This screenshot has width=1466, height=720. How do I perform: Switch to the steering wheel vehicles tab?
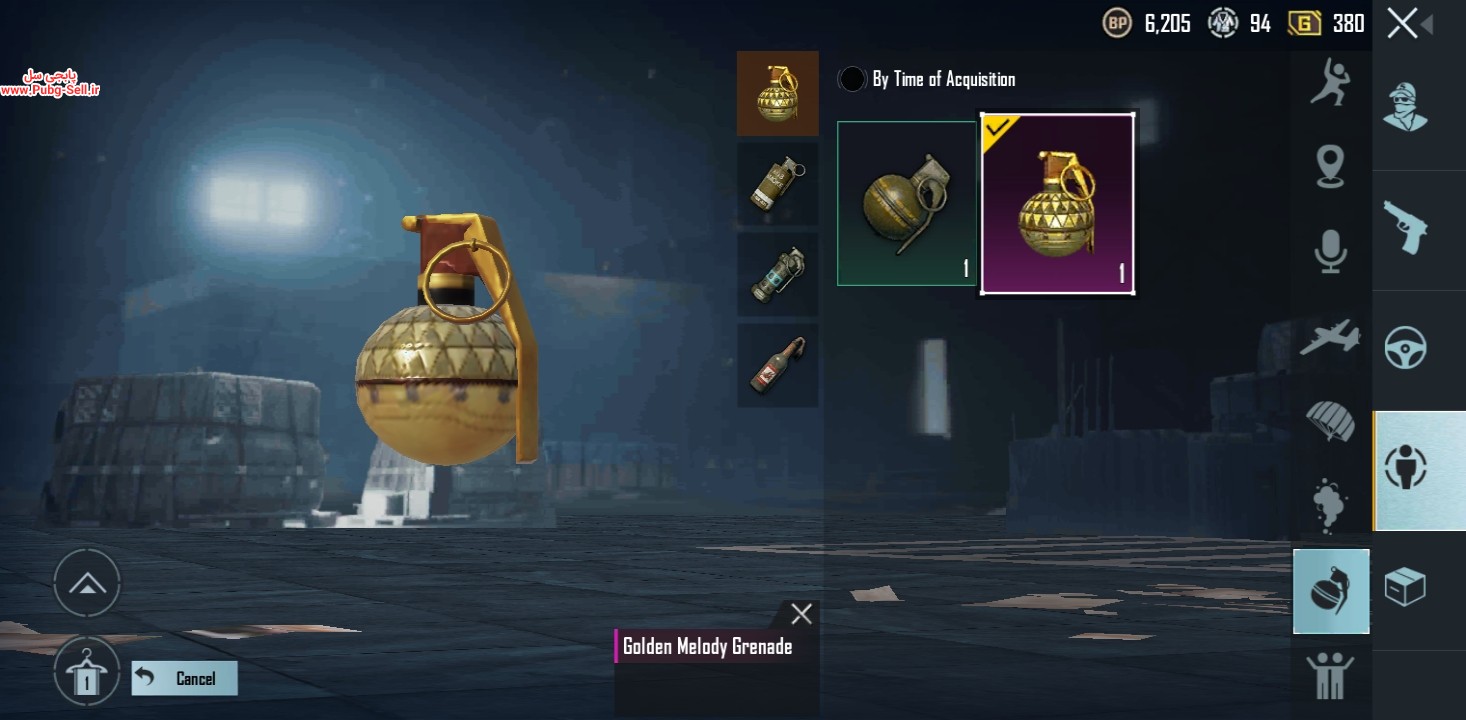[x=1405, y=348]
